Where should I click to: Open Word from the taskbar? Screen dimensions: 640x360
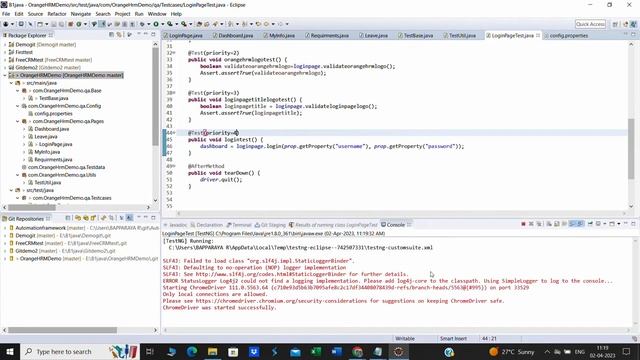(x=337, y=351)
